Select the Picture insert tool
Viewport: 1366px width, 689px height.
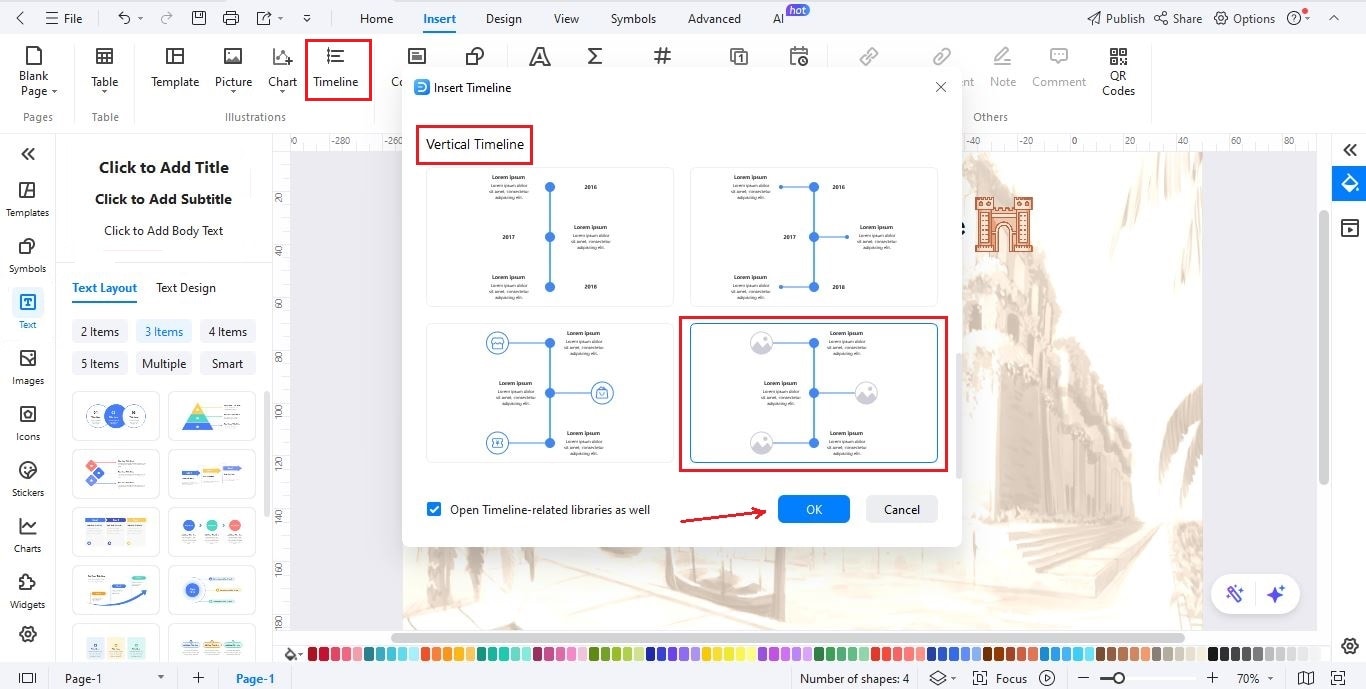pyautogui.click(x=233, y=68)
